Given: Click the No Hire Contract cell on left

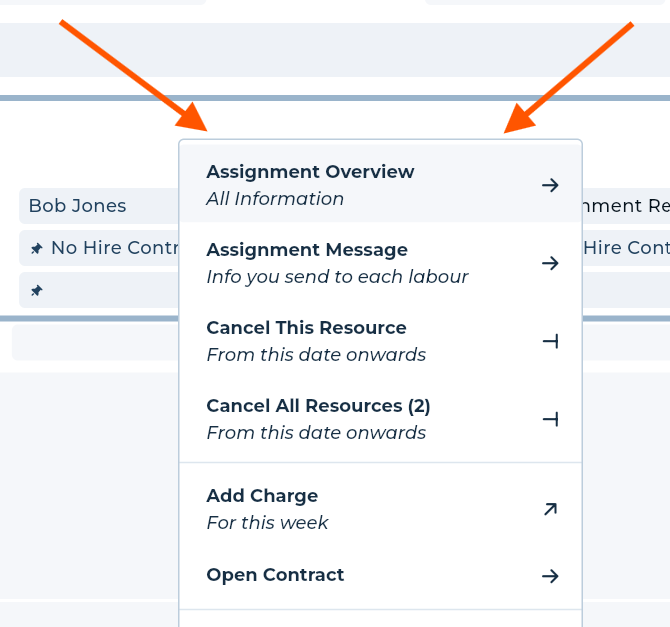Looking at the screenshot, I should pos(99,248).
